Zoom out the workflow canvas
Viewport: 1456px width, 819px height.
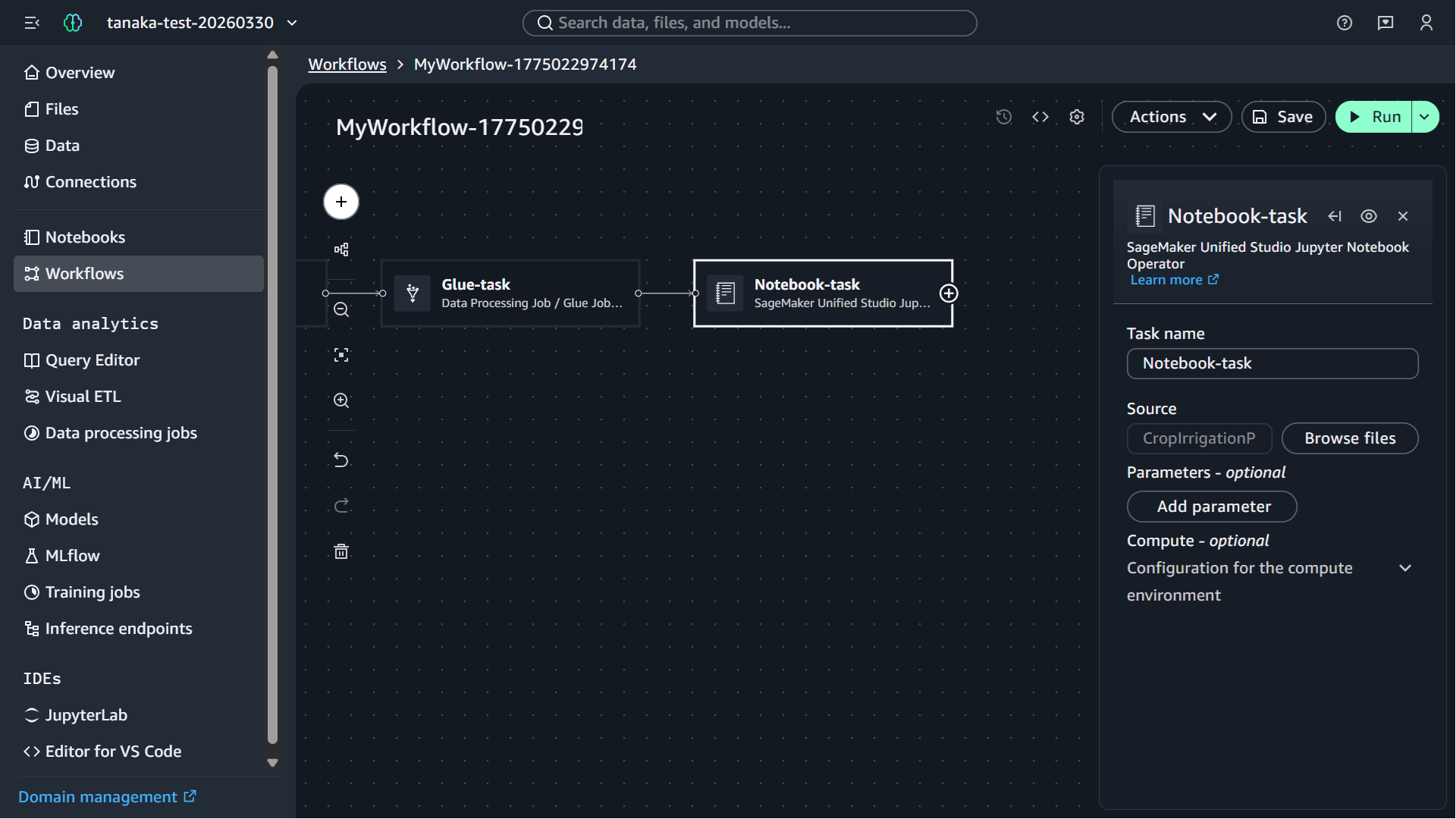341,309
